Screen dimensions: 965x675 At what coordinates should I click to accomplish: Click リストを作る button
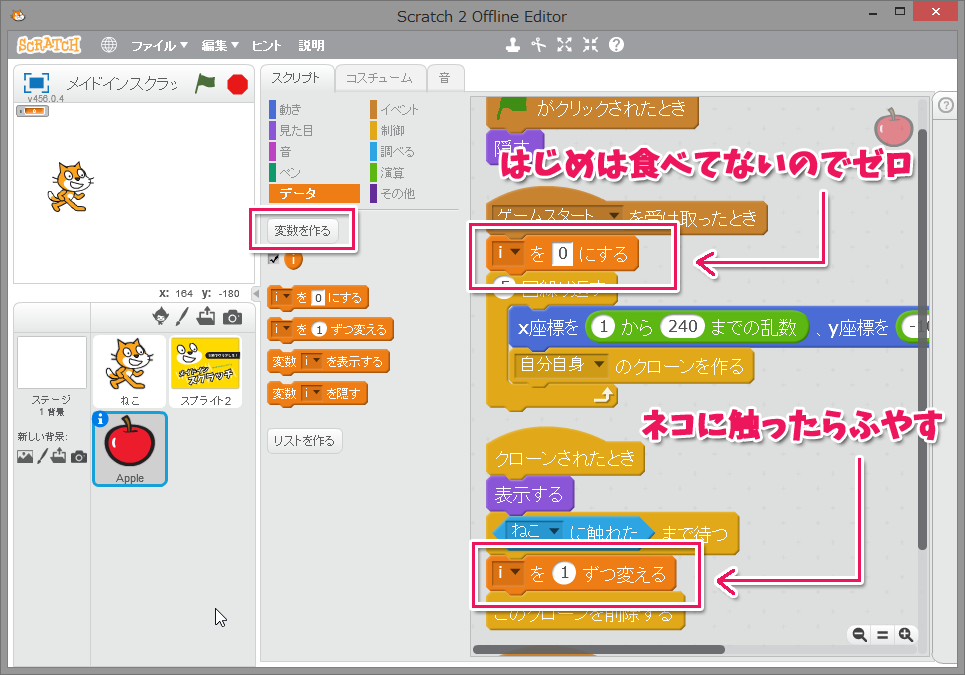tap(305, 441)
